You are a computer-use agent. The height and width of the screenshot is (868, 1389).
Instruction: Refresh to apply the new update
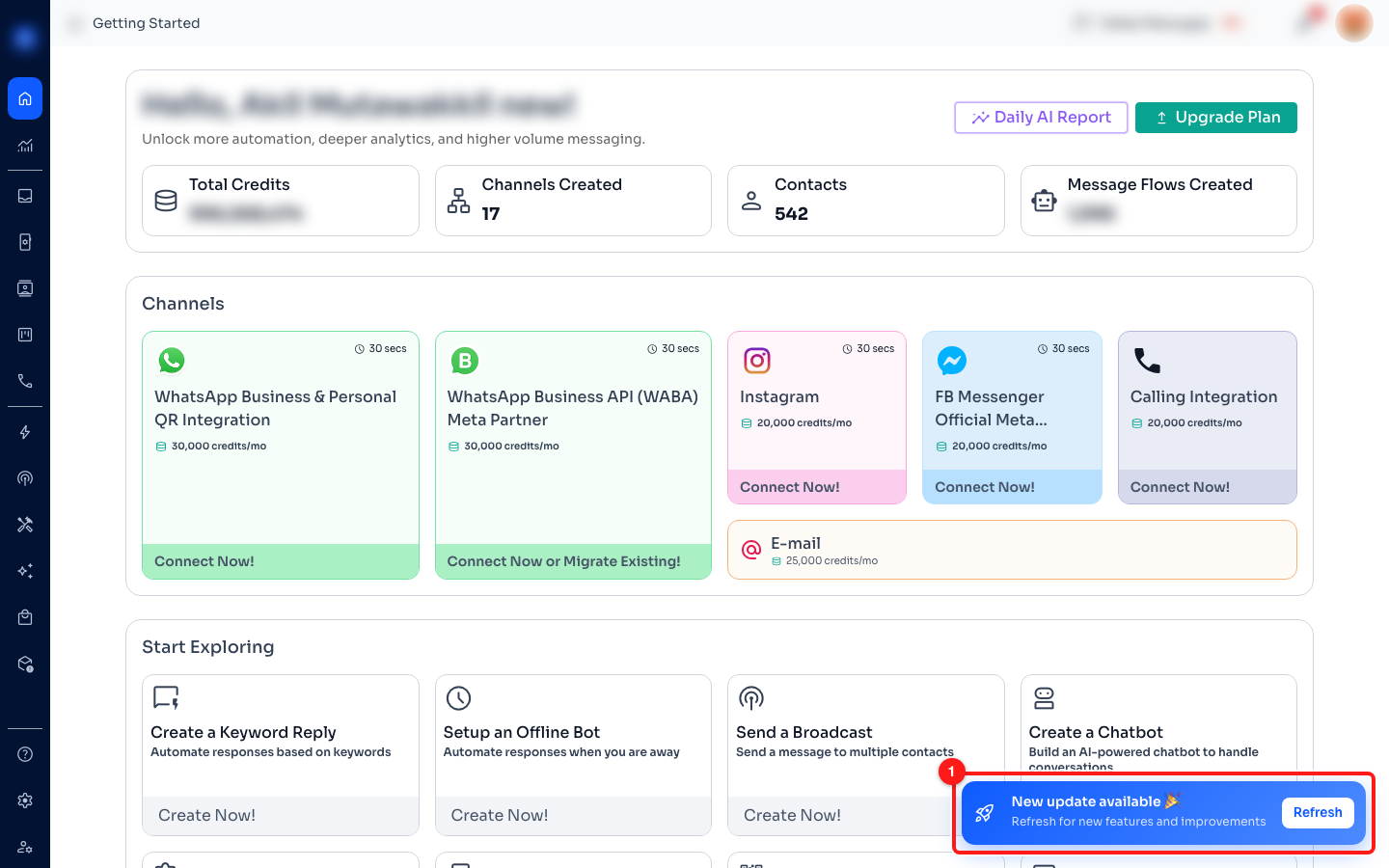[1318, 813]
